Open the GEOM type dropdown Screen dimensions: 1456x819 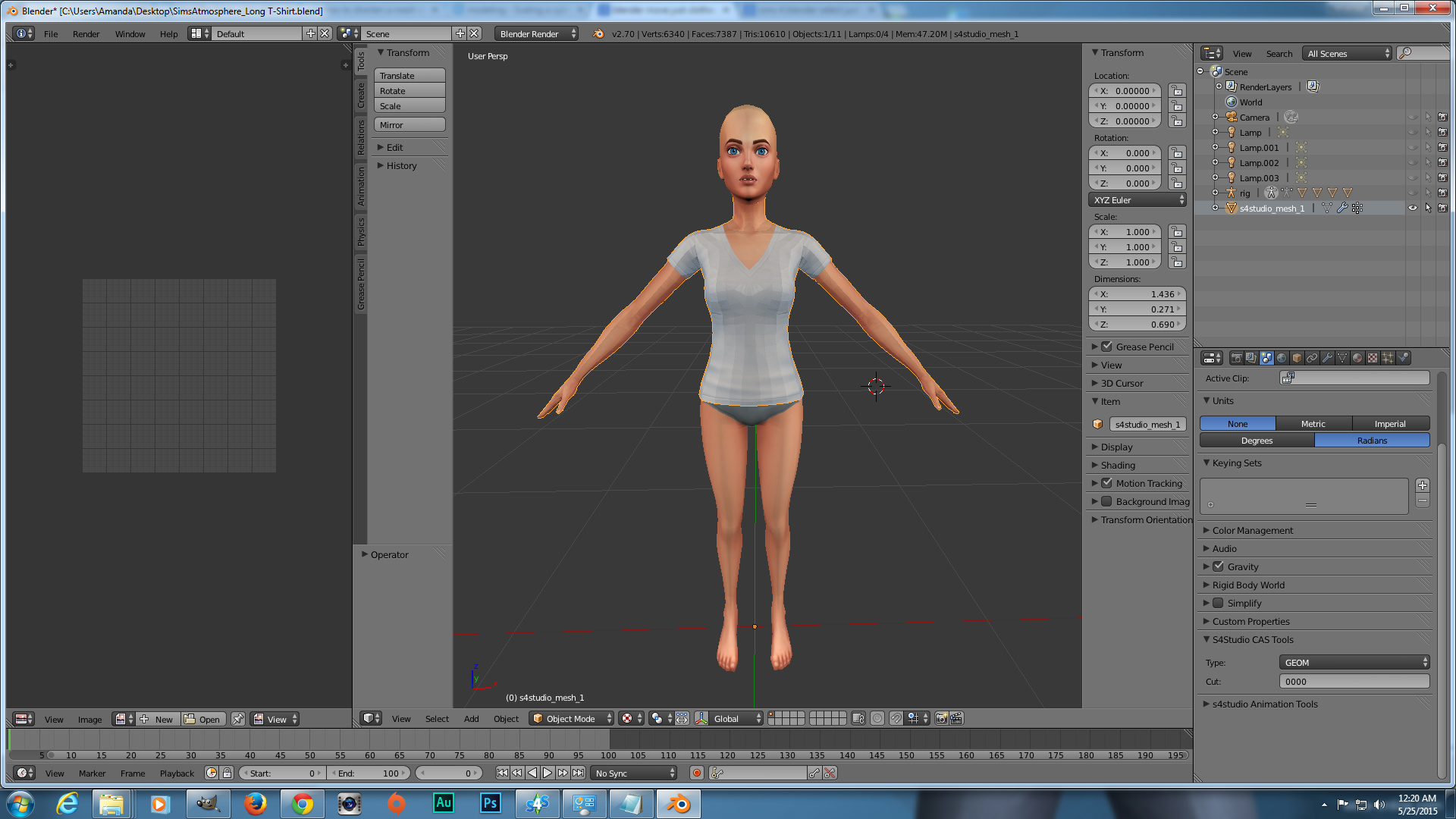(x=1354, y=662)
